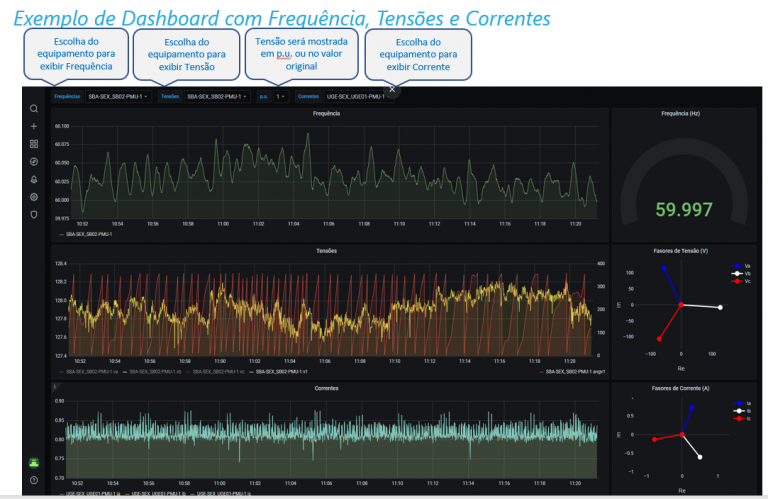768x499 pixels.
Task: Open the Server Admin shield icon
Action: pyautogui.click(x=34, y=214)
